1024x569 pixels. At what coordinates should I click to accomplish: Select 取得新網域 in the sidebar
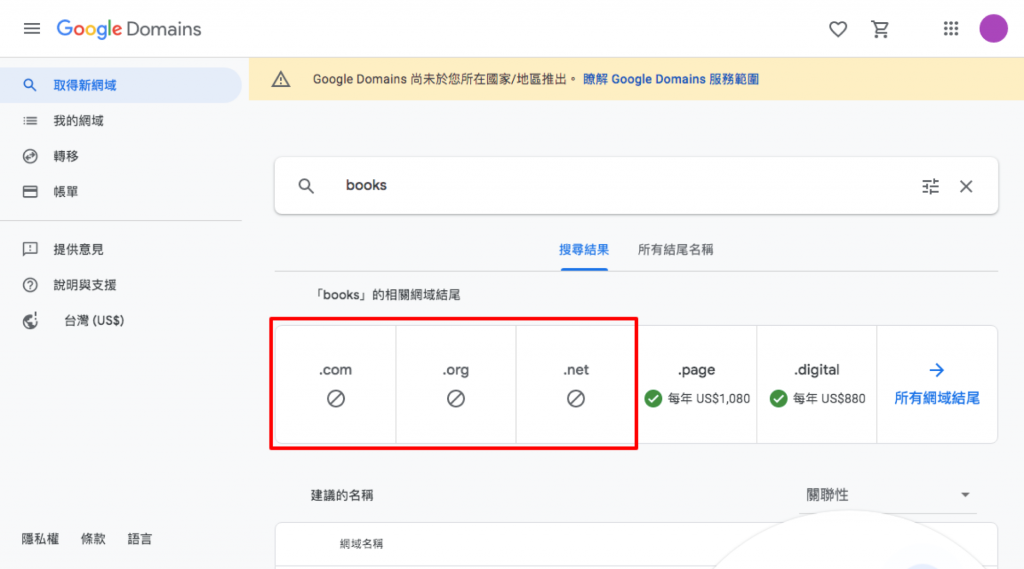(x=85, y=85)
